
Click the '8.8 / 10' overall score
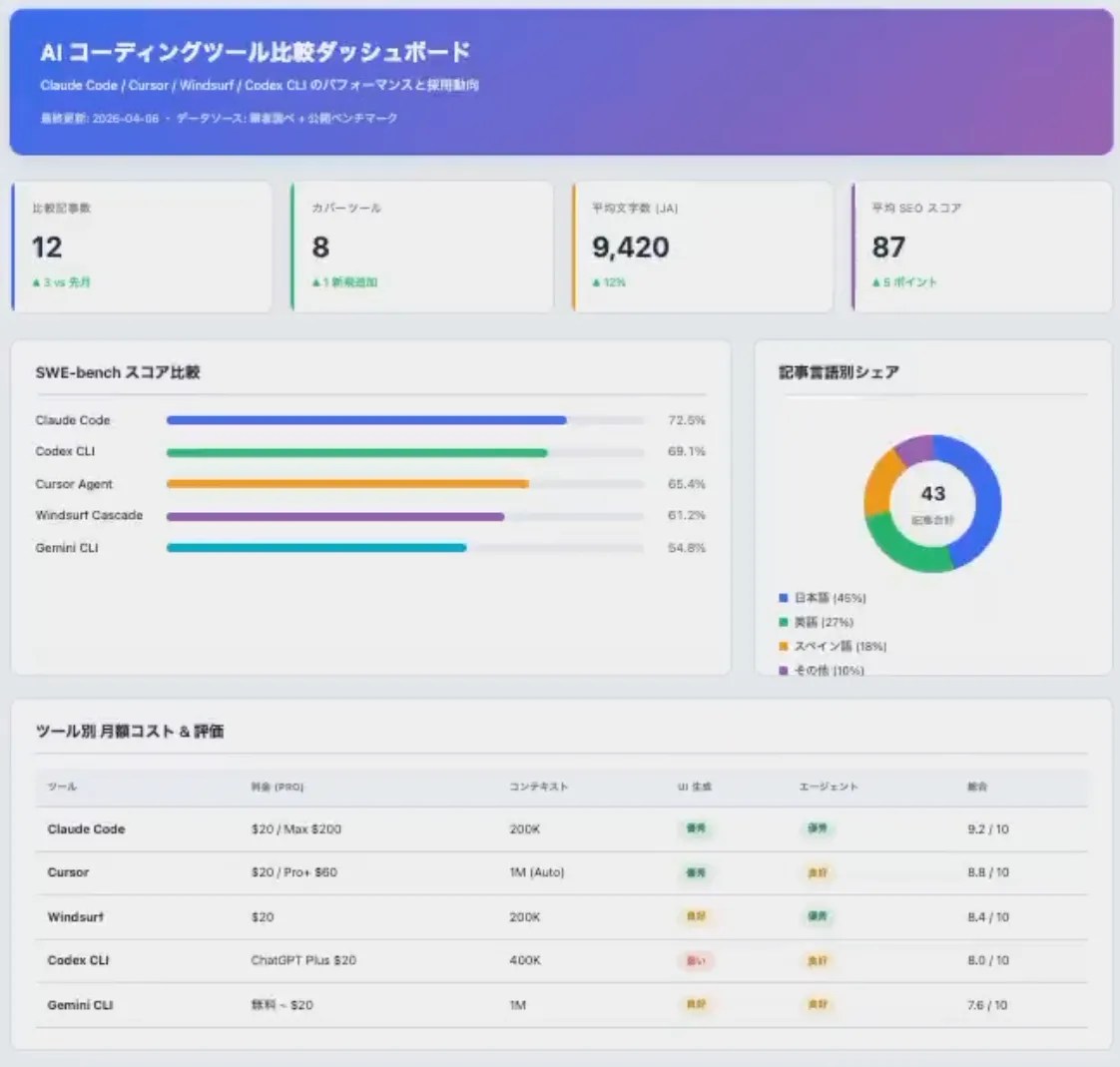(x=988, y=872)
